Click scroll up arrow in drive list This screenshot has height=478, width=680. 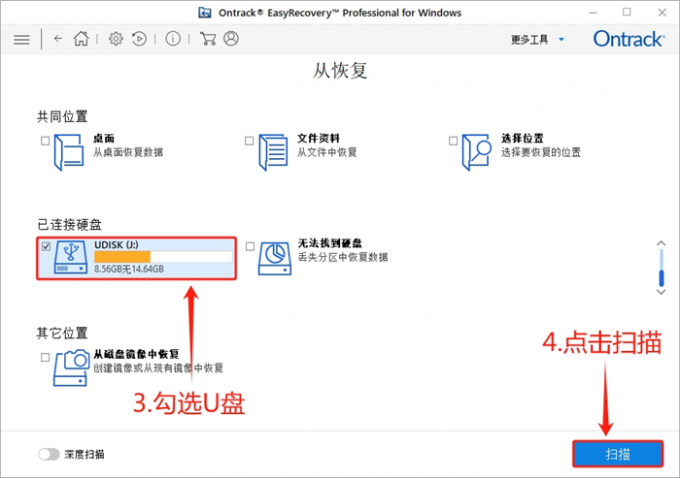click(x=661, y=243)
